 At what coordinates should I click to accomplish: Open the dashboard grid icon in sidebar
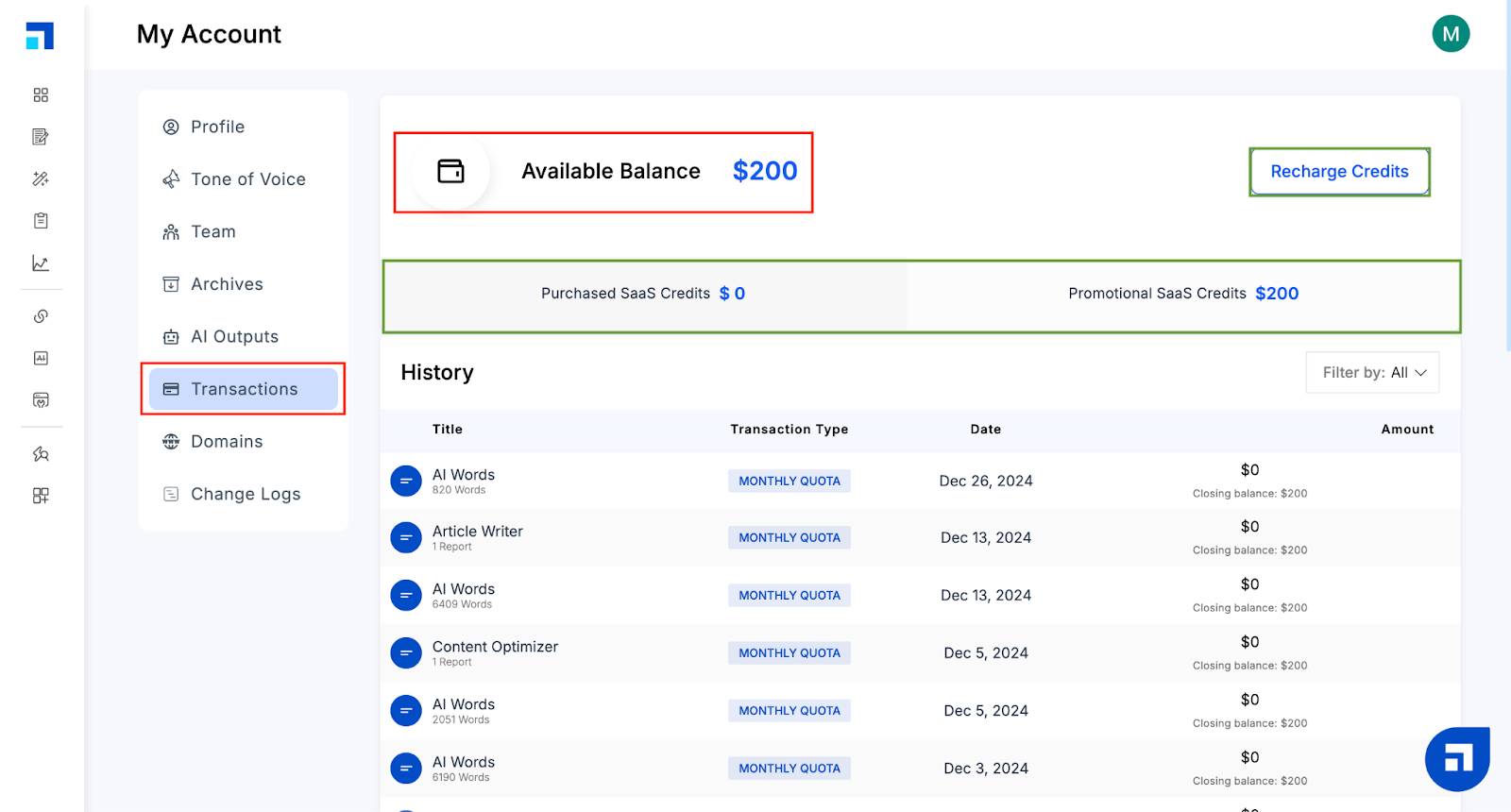point(41,95)
